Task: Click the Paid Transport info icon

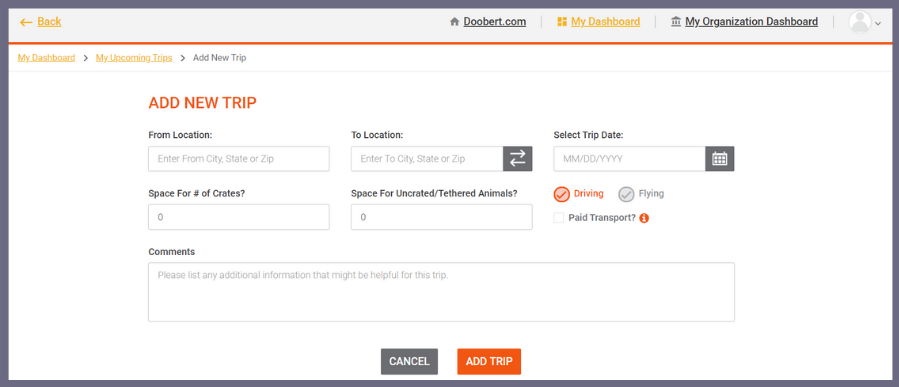Action: (x=644, y=218)
